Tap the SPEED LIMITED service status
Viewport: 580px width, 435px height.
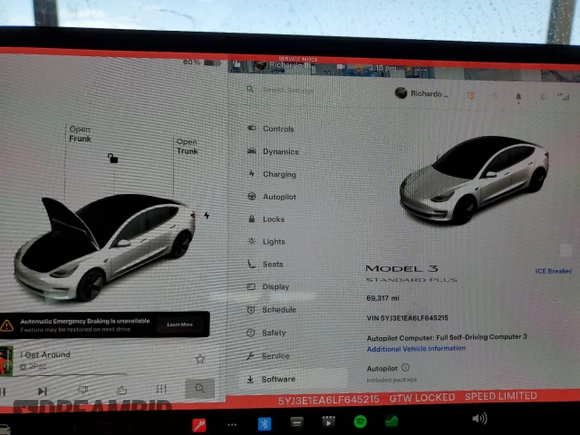click(501, 396)
